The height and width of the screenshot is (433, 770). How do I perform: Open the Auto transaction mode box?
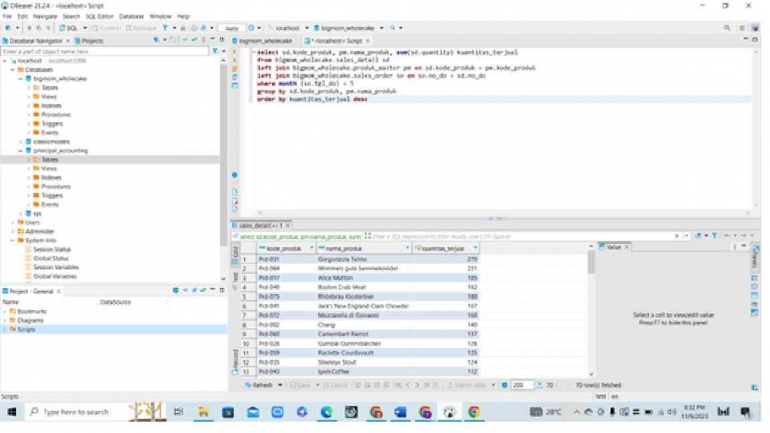231,28
